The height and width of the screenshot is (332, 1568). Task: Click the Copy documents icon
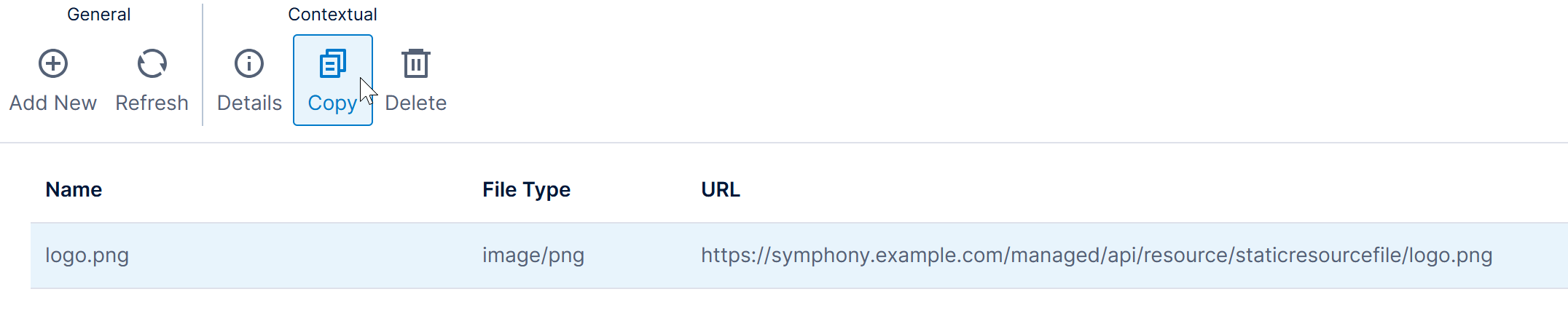(333, 64)
